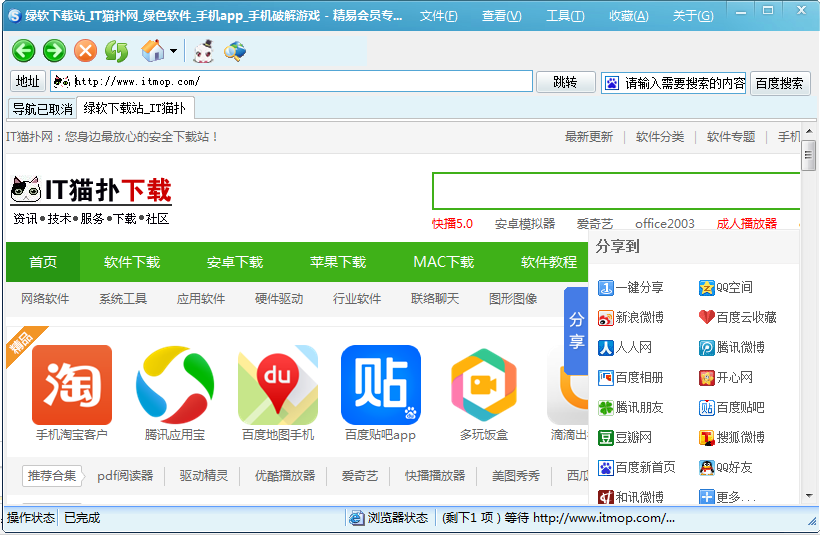The height and width of the screenshot is (535, 820).
Task: Click the green Refresh icon
Action: (x=116, y=51)
